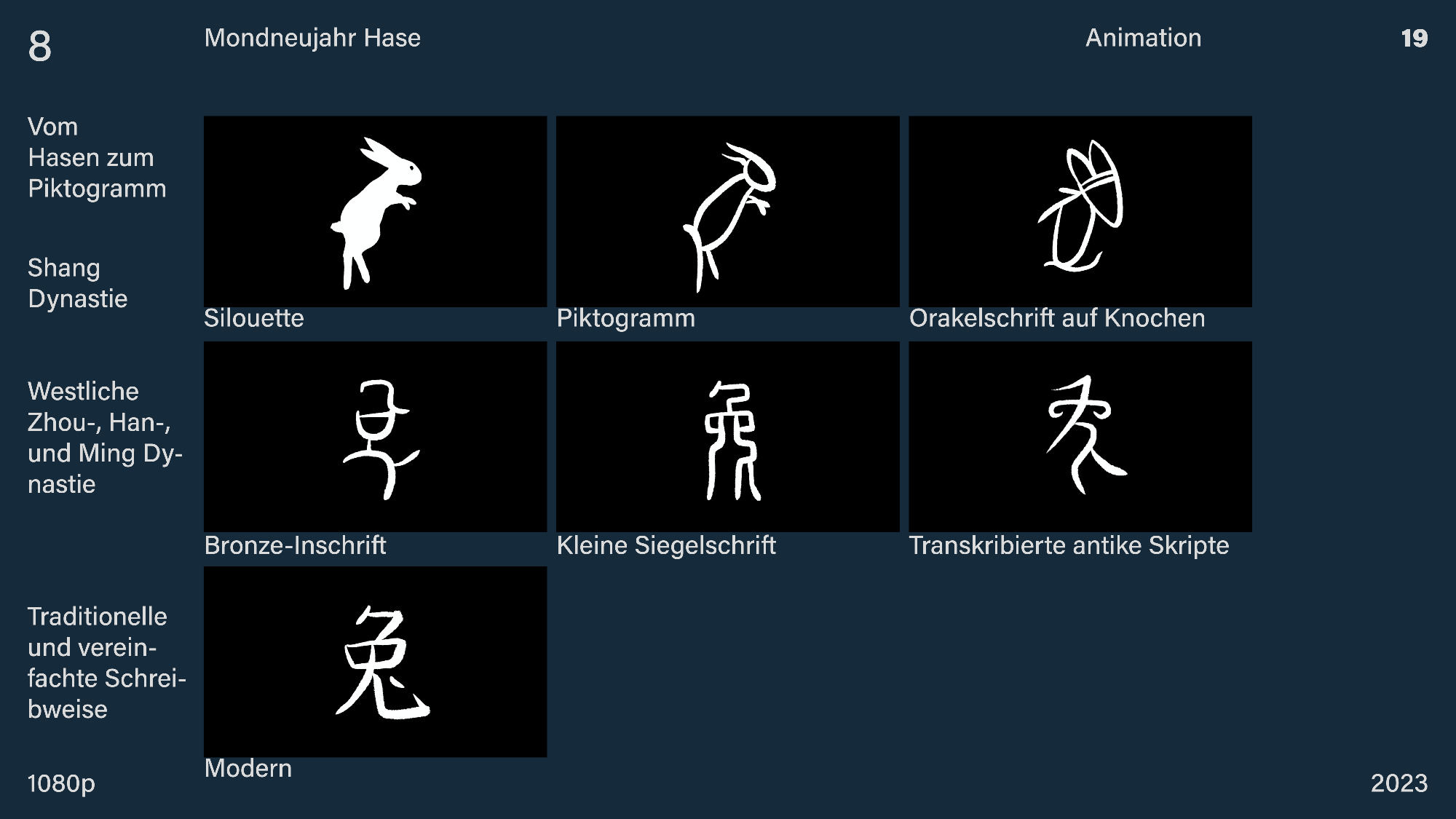Select the 'Kleine Siegelschrift' caption
This screenshot has width=1456, height=819.
click(x=666, y=545)
